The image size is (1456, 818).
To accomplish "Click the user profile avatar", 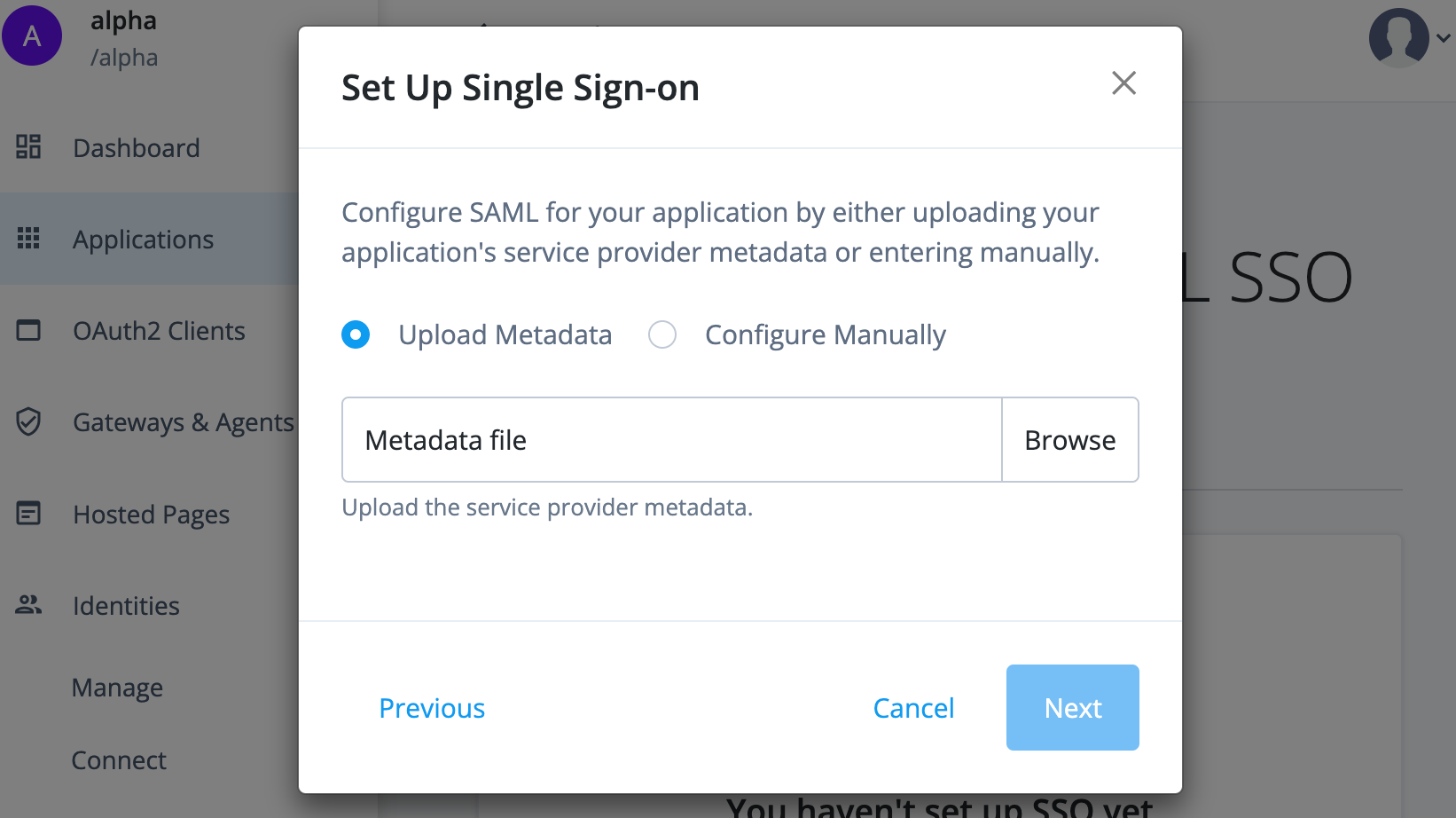I will (1399, 37).
